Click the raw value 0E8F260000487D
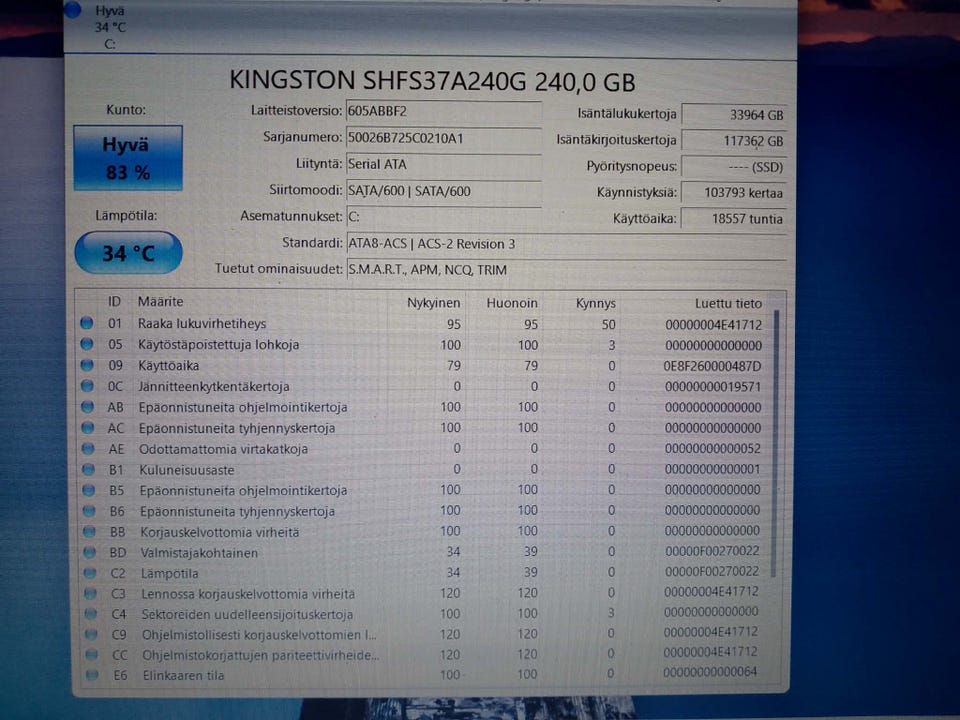This screenshot has width=960, height=720. [x=713, y=366]
